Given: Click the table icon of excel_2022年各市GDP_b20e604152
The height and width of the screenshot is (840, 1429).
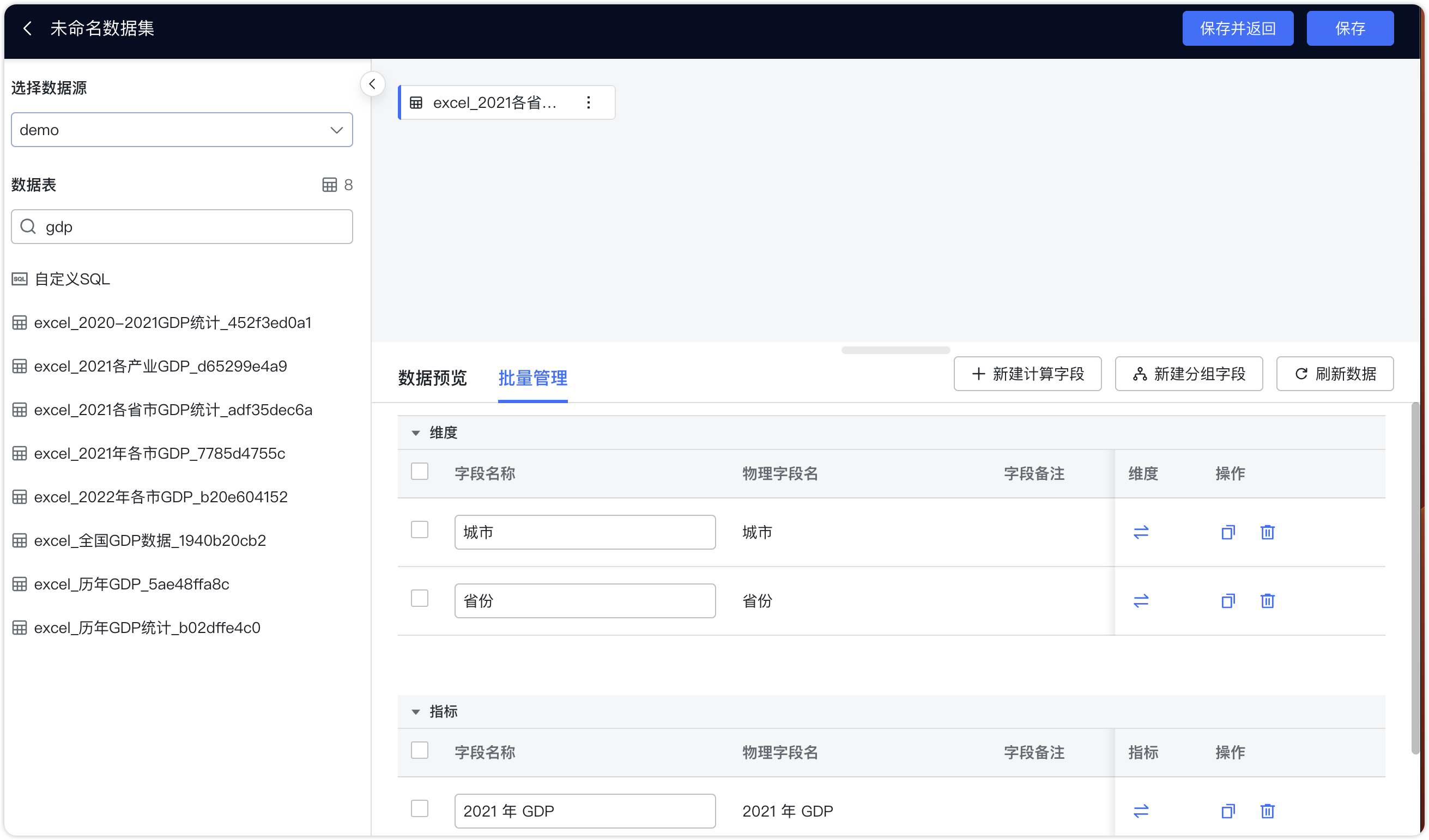Looking at the screenshot, I should 20,497.
